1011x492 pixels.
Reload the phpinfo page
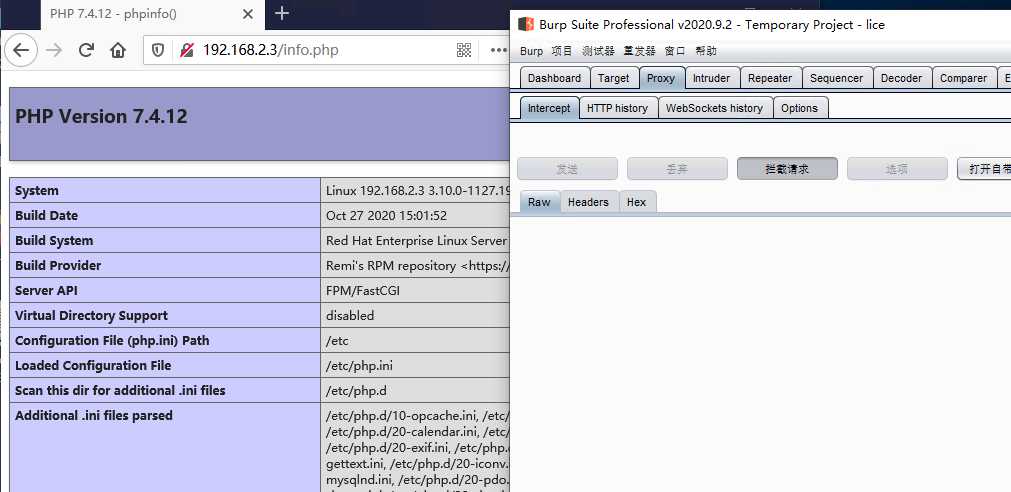[x=86, y=50]
